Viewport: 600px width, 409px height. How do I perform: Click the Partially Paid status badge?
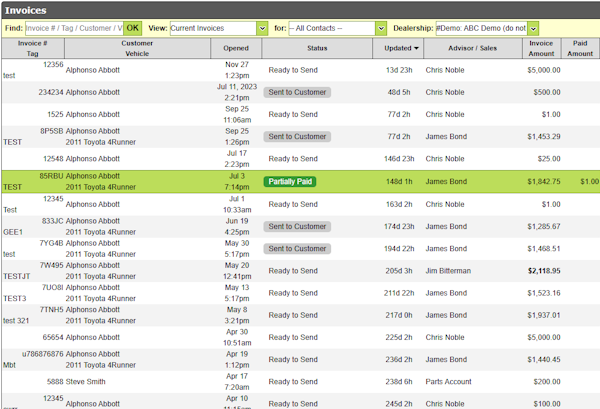297,182
